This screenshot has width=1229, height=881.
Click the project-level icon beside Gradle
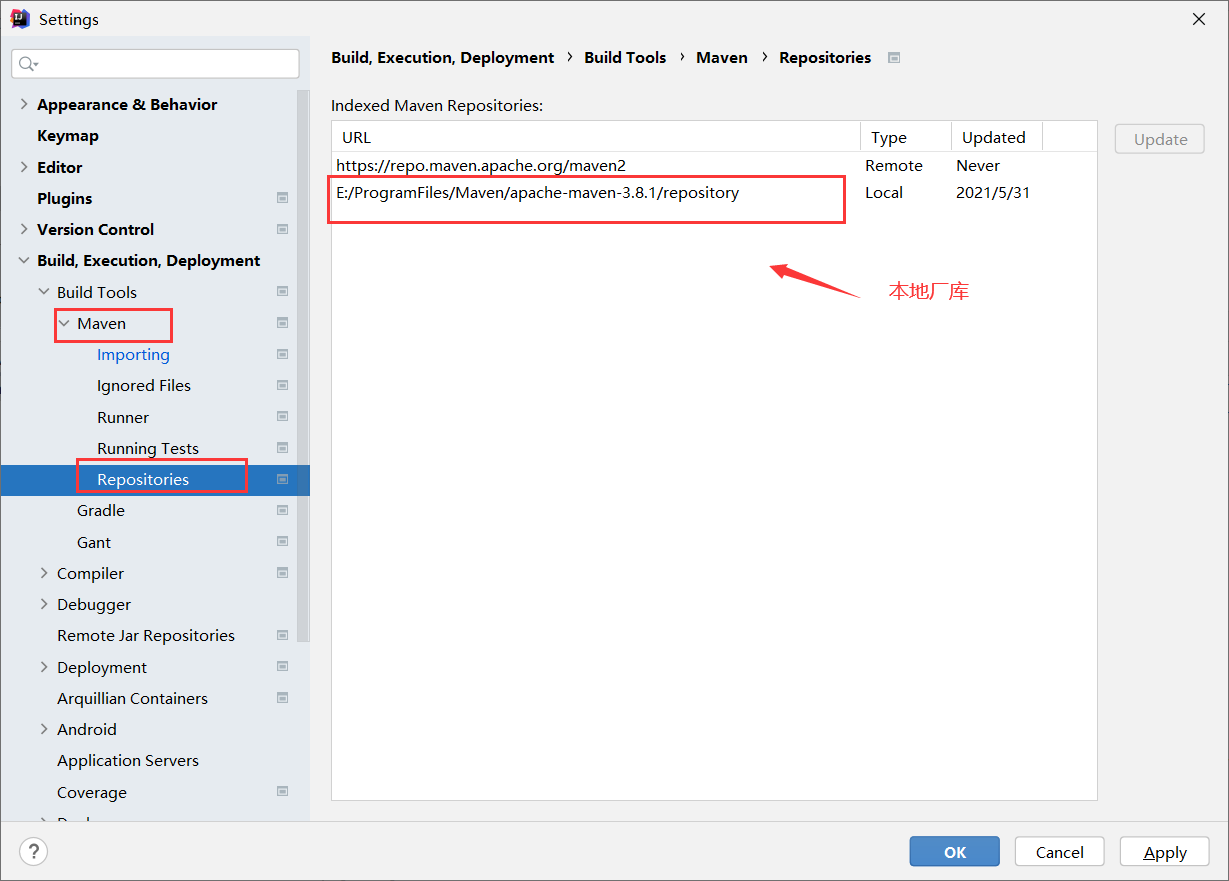tap(282, 510)
